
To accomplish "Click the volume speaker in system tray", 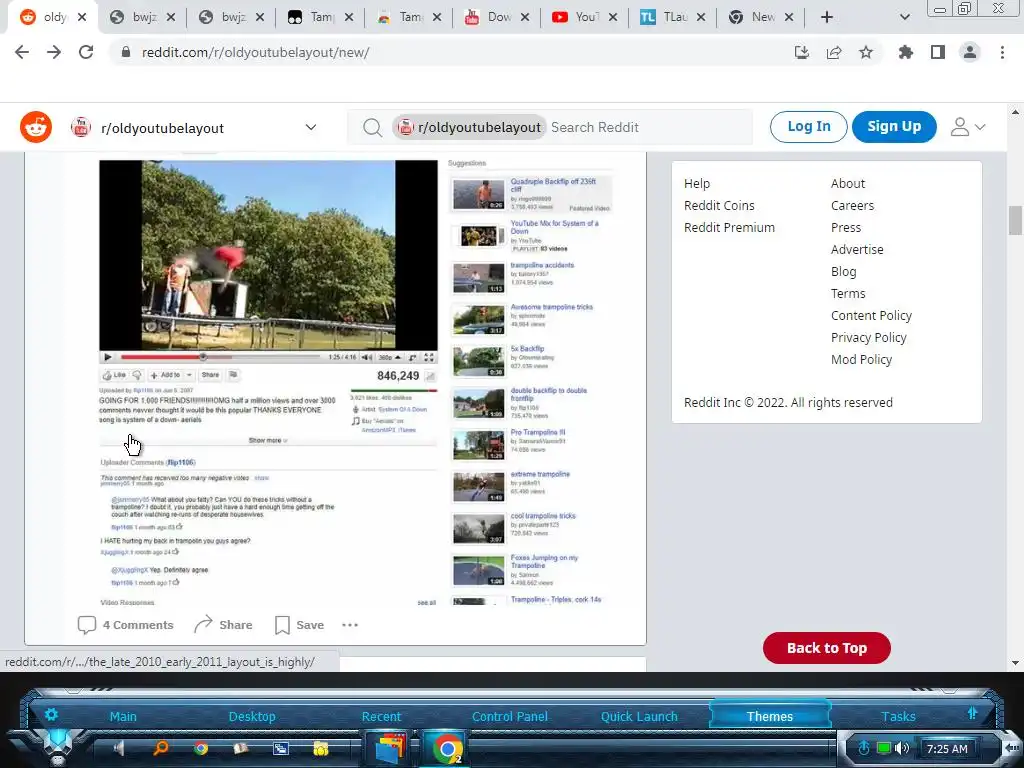I will tap(902, 748).
